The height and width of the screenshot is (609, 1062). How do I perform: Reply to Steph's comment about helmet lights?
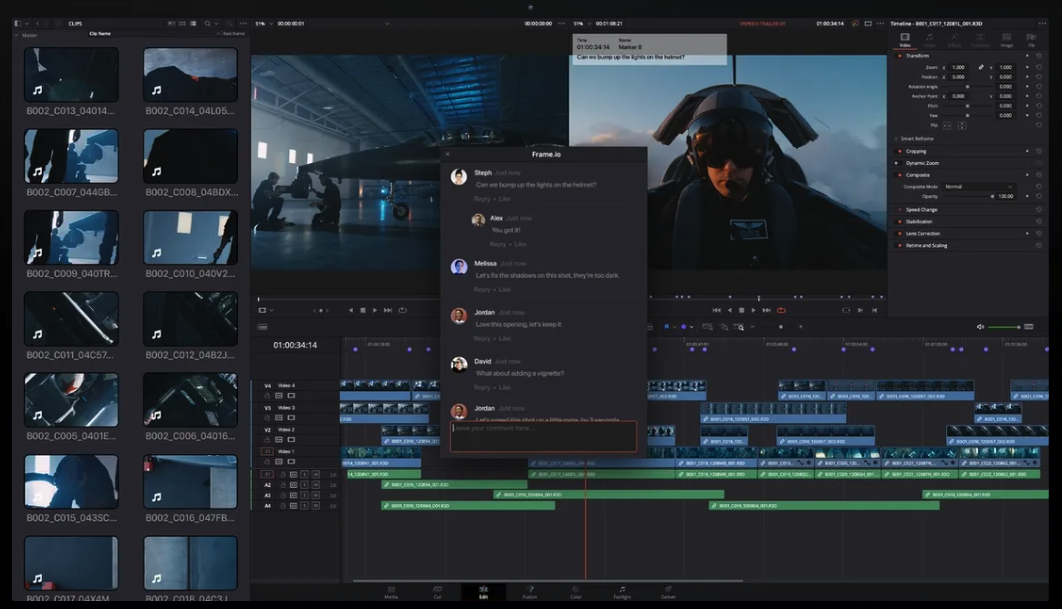(x=479, y=199)
